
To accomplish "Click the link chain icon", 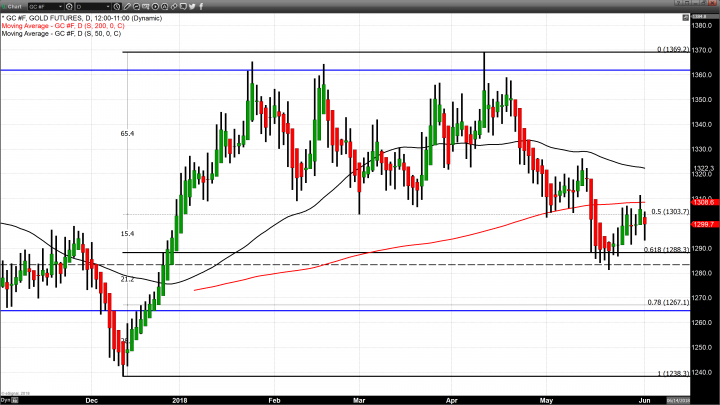I will click(x=174, y=6).
